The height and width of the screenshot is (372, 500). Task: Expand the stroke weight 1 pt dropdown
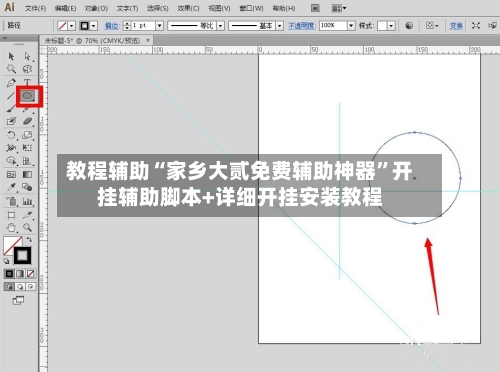160,26
